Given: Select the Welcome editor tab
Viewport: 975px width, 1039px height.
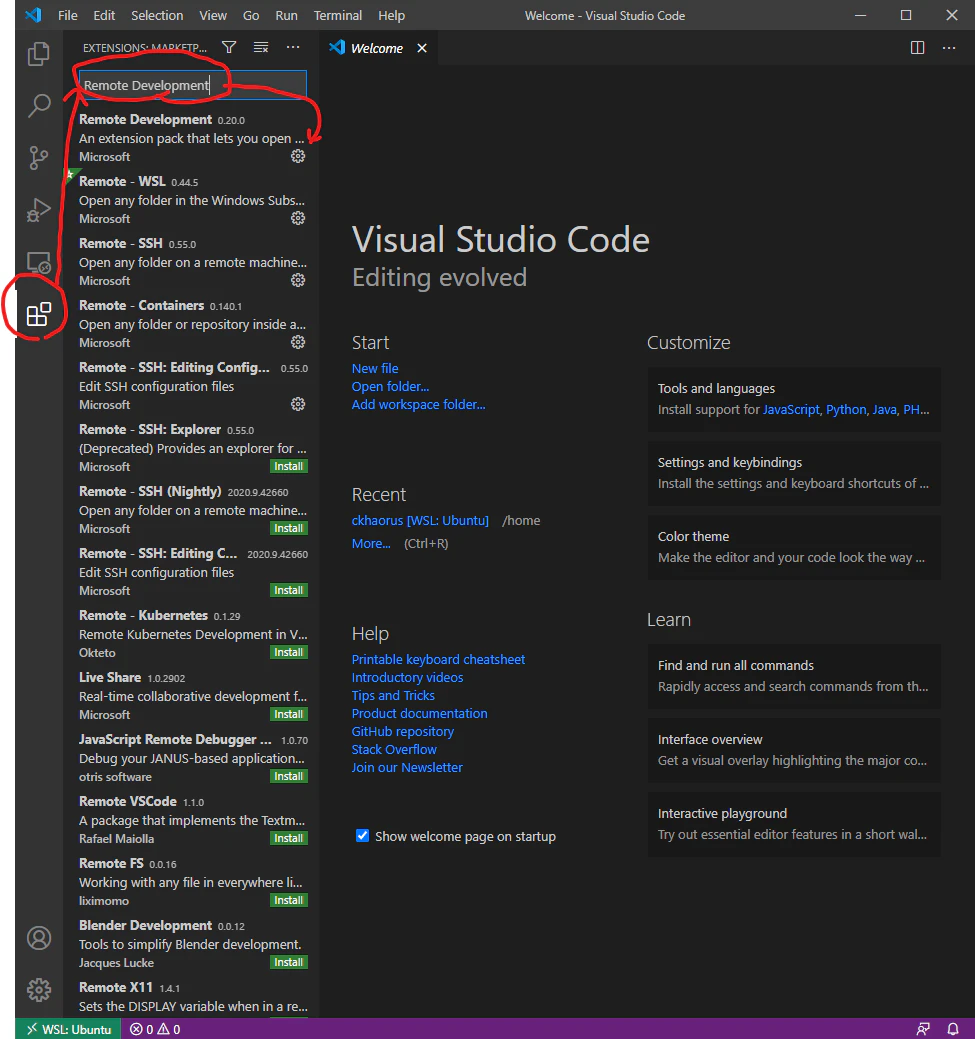Looking at the screenshot, I should coord(378,48).
